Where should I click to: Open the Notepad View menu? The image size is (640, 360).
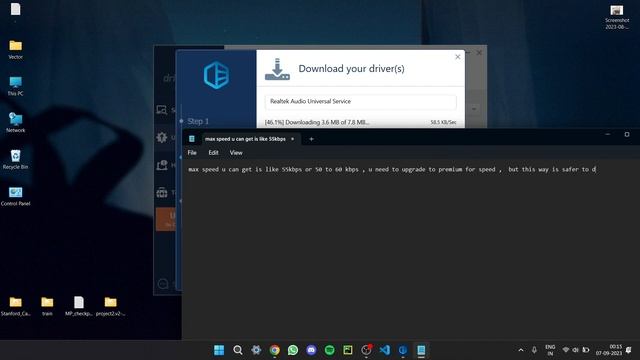(x=236, y=153)
